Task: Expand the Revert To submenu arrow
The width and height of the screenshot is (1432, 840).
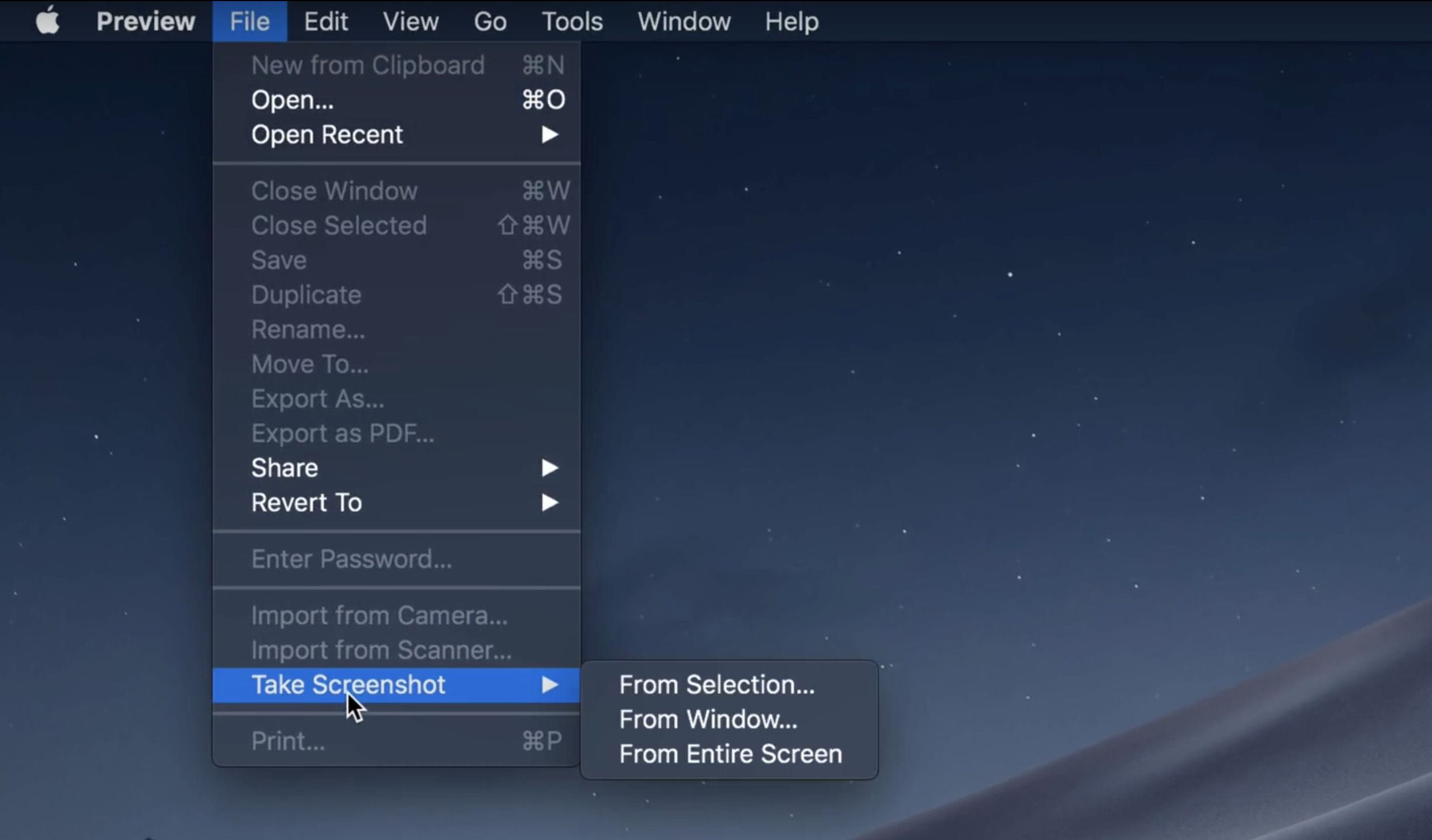Action: [549, 502]
